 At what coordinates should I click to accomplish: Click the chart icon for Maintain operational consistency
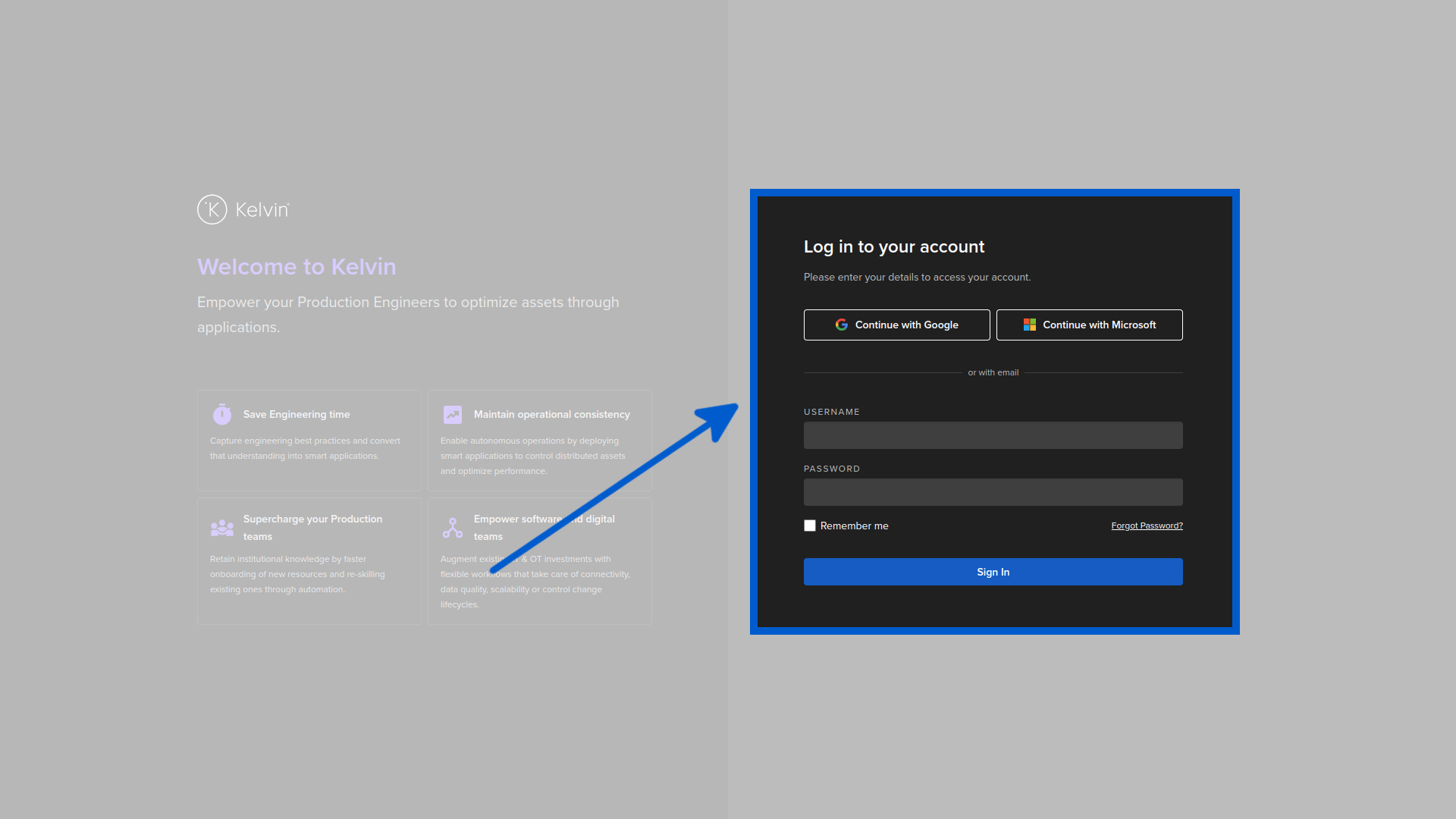452,414
